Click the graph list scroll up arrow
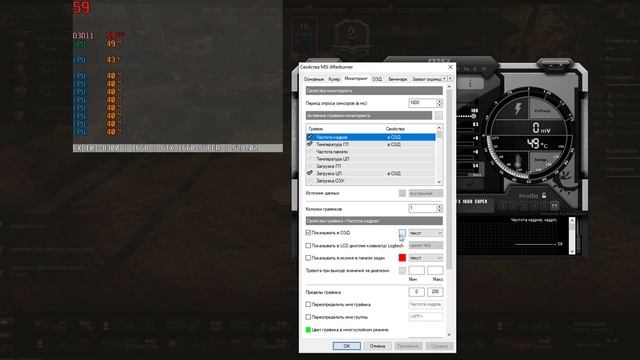Screen dimensions: 640x360 [x=439, y=128]
